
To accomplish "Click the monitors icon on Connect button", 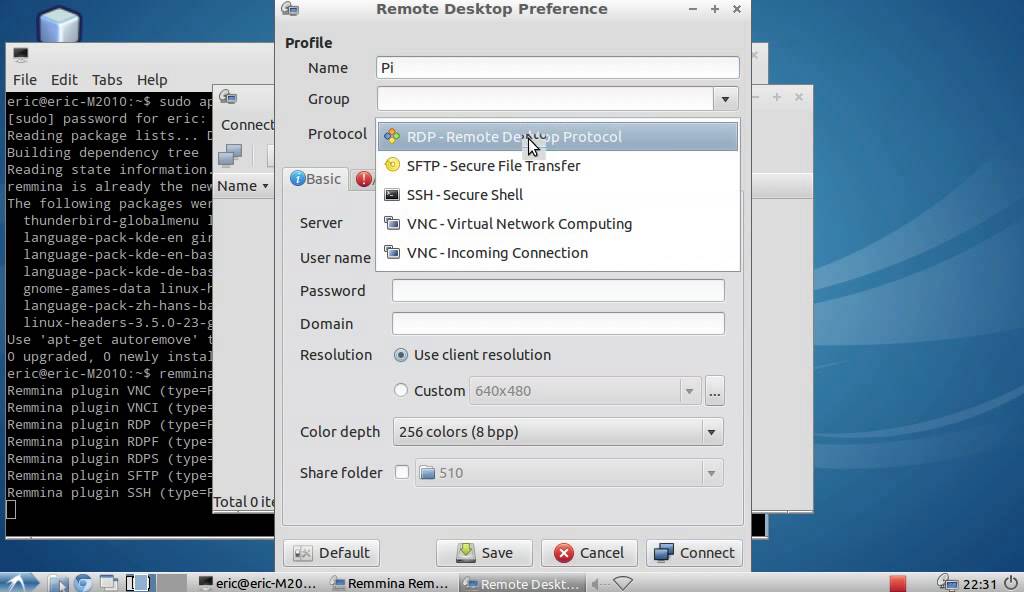I will [x=664, y=553].
